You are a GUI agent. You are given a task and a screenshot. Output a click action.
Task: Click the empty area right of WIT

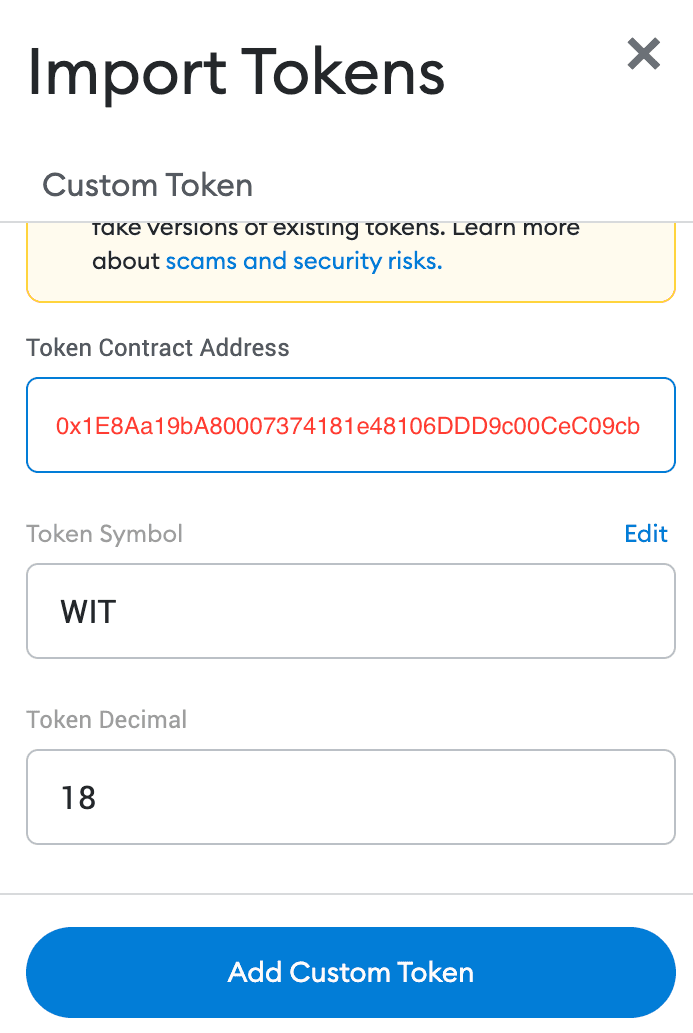coord(395,611)
